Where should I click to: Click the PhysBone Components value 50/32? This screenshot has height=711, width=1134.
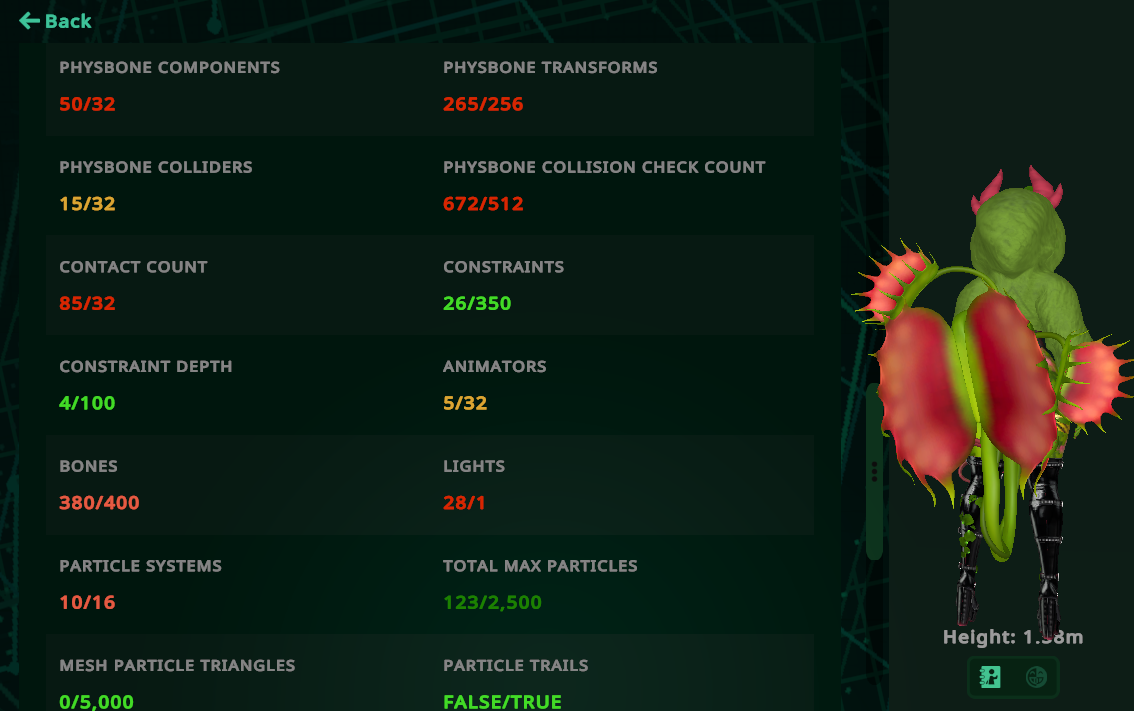pos(88,104)
